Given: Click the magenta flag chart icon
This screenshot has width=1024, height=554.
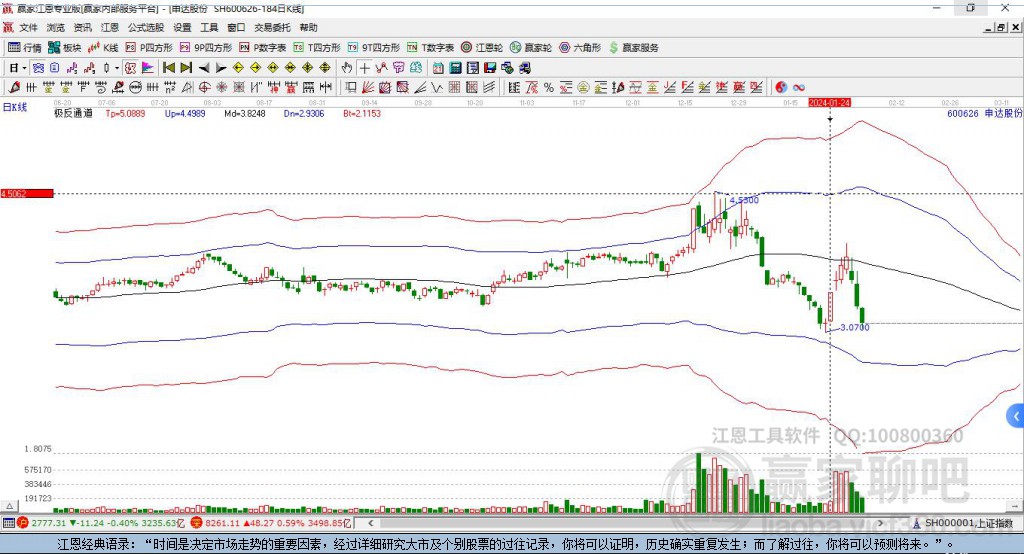Looking at the screenshot, I should pyautogui.click(x=148, y=68).
